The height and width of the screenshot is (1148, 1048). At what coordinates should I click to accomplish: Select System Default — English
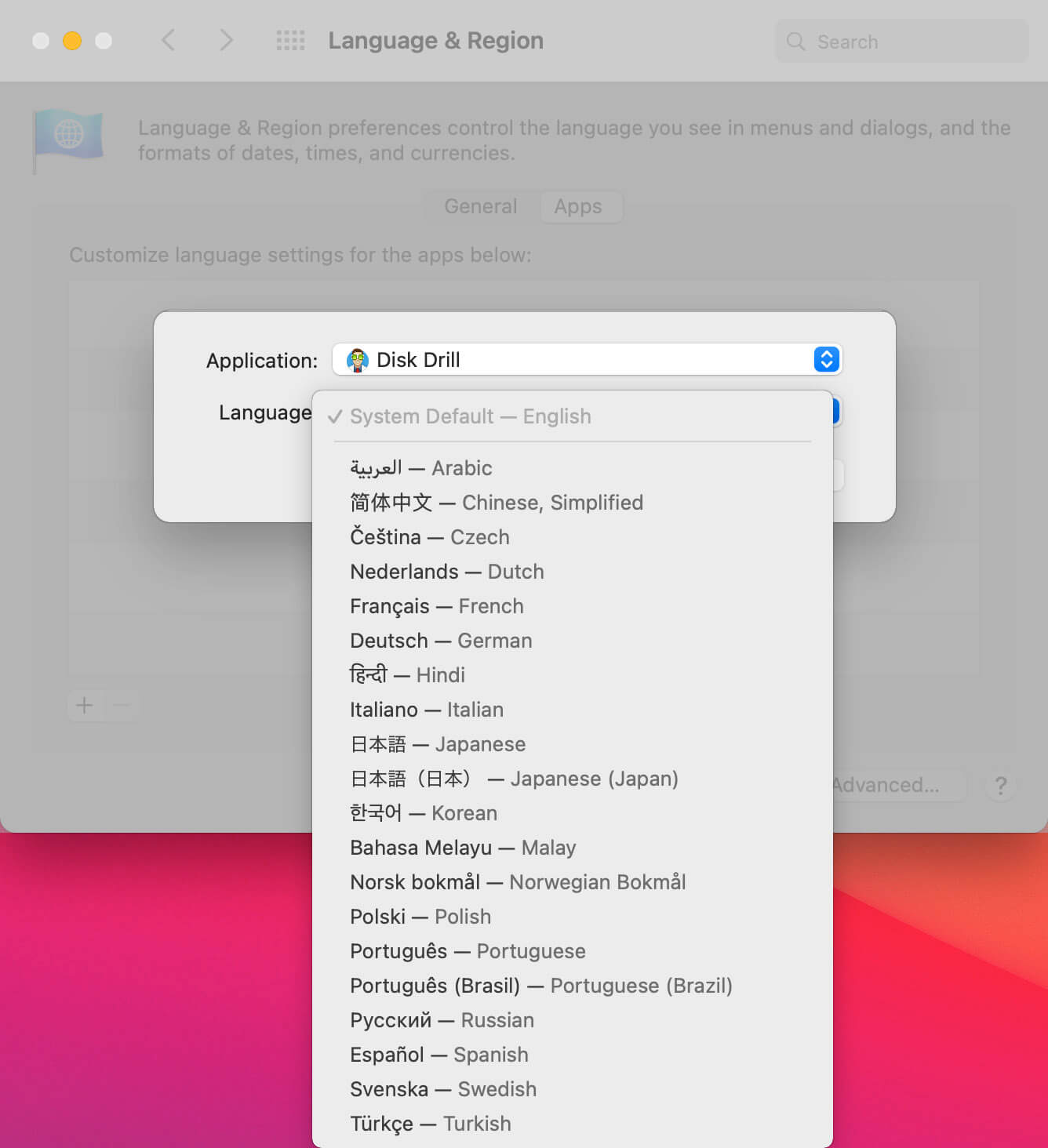pos(573,416)
